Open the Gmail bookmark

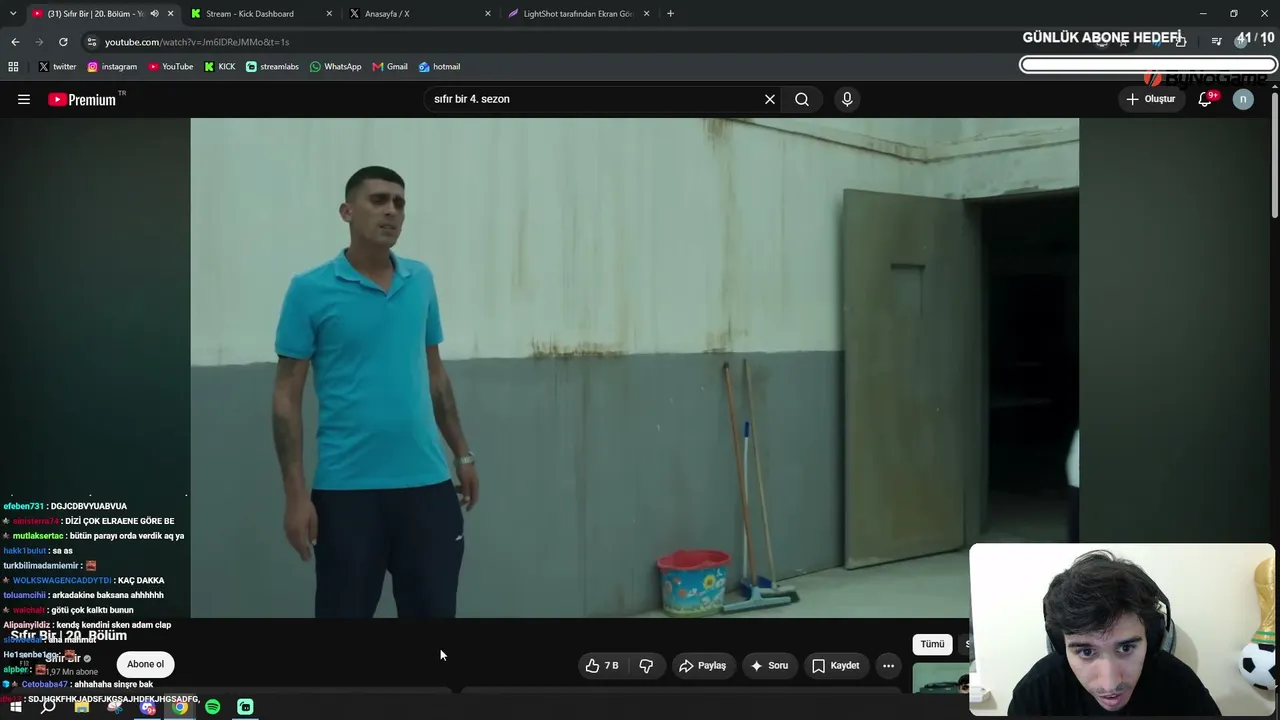point(390,67)
